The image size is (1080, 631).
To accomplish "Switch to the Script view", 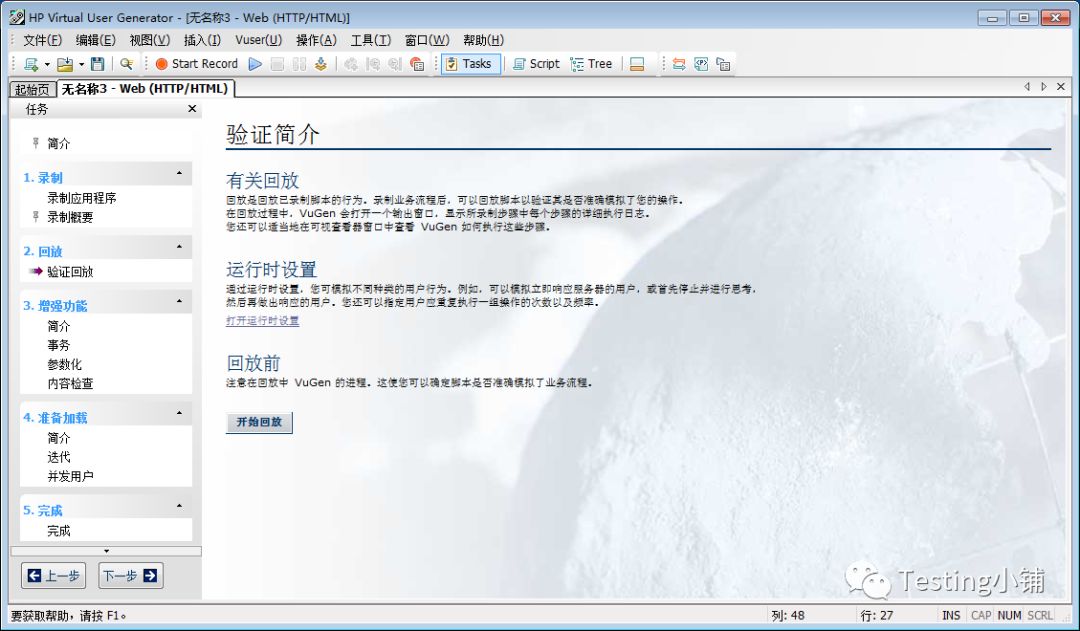I will tap(536, 64).
